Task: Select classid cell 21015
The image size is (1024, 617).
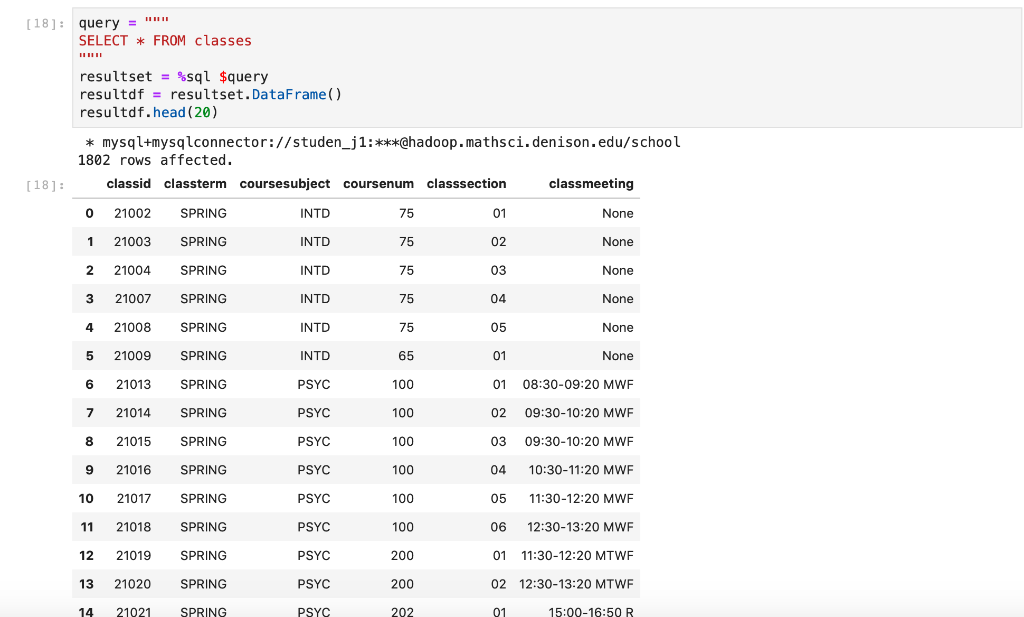Action: coord(133,441)
